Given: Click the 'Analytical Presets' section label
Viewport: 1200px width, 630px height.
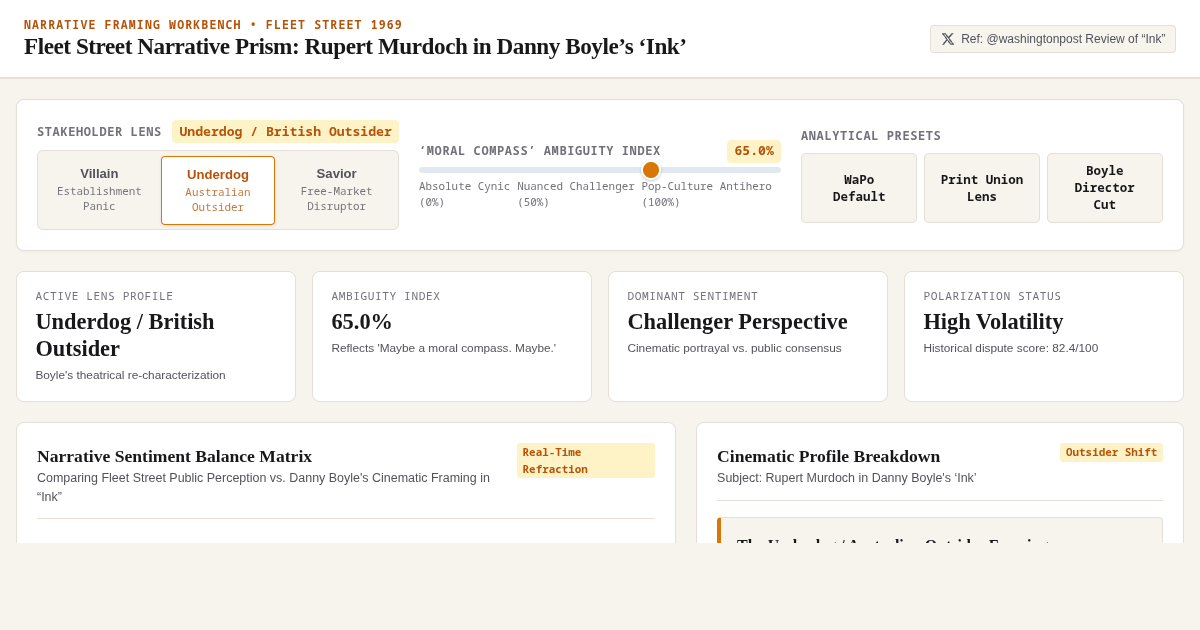Looking at the screenshot, I should tap(871, 136).
